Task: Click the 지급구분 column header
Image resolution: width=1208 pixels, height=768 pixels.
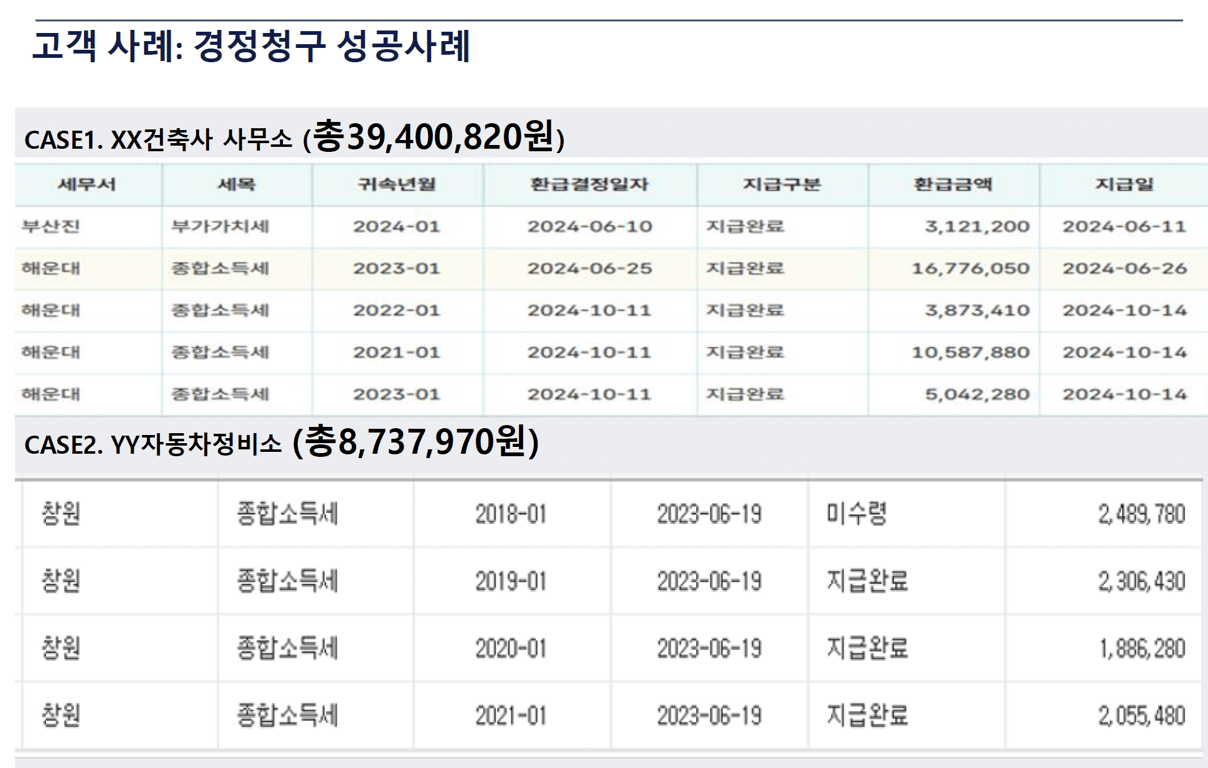Action: point(782,185)
